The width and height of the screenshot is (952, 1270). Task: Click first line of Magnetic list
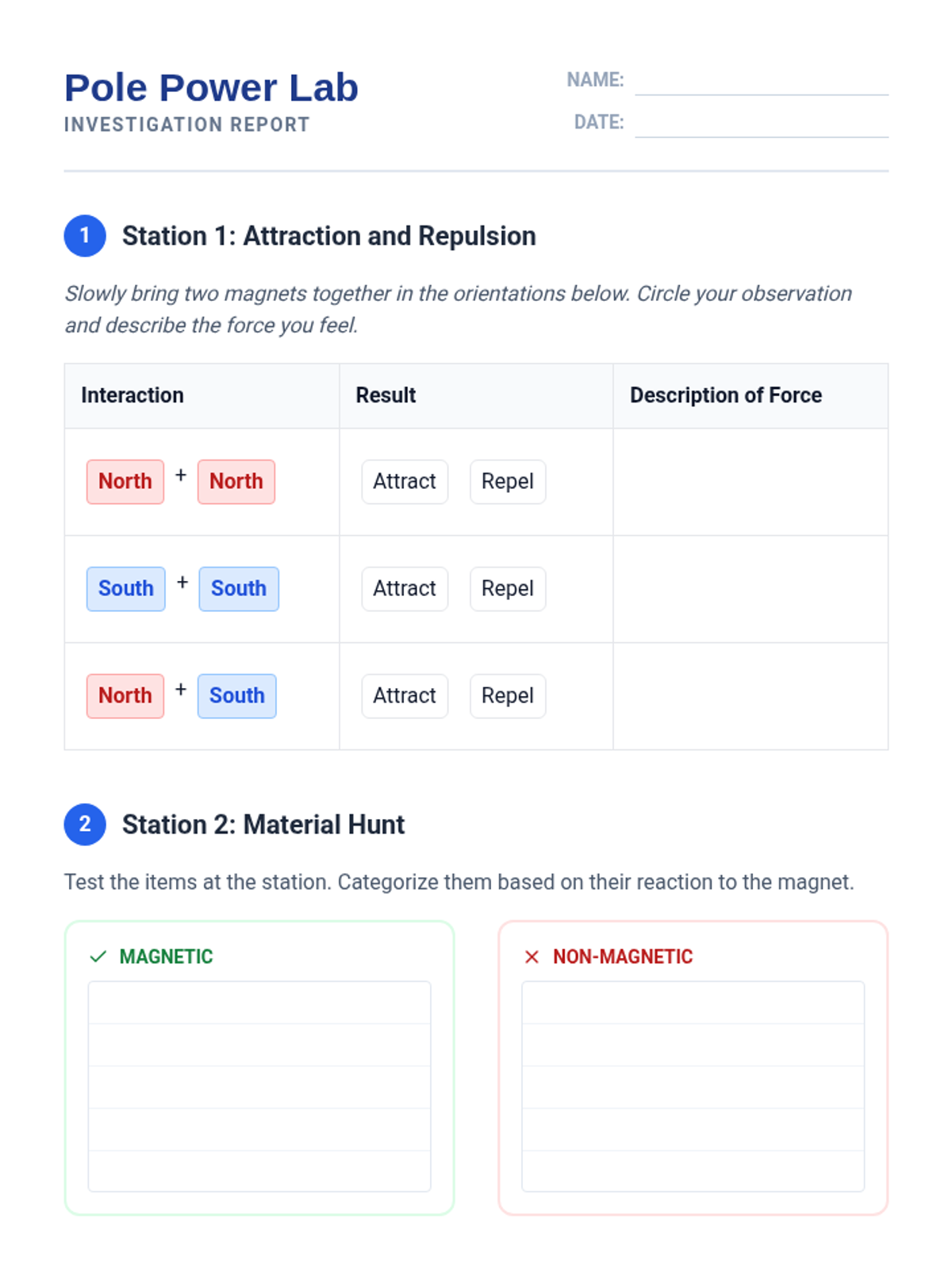tap(259, 1003)
